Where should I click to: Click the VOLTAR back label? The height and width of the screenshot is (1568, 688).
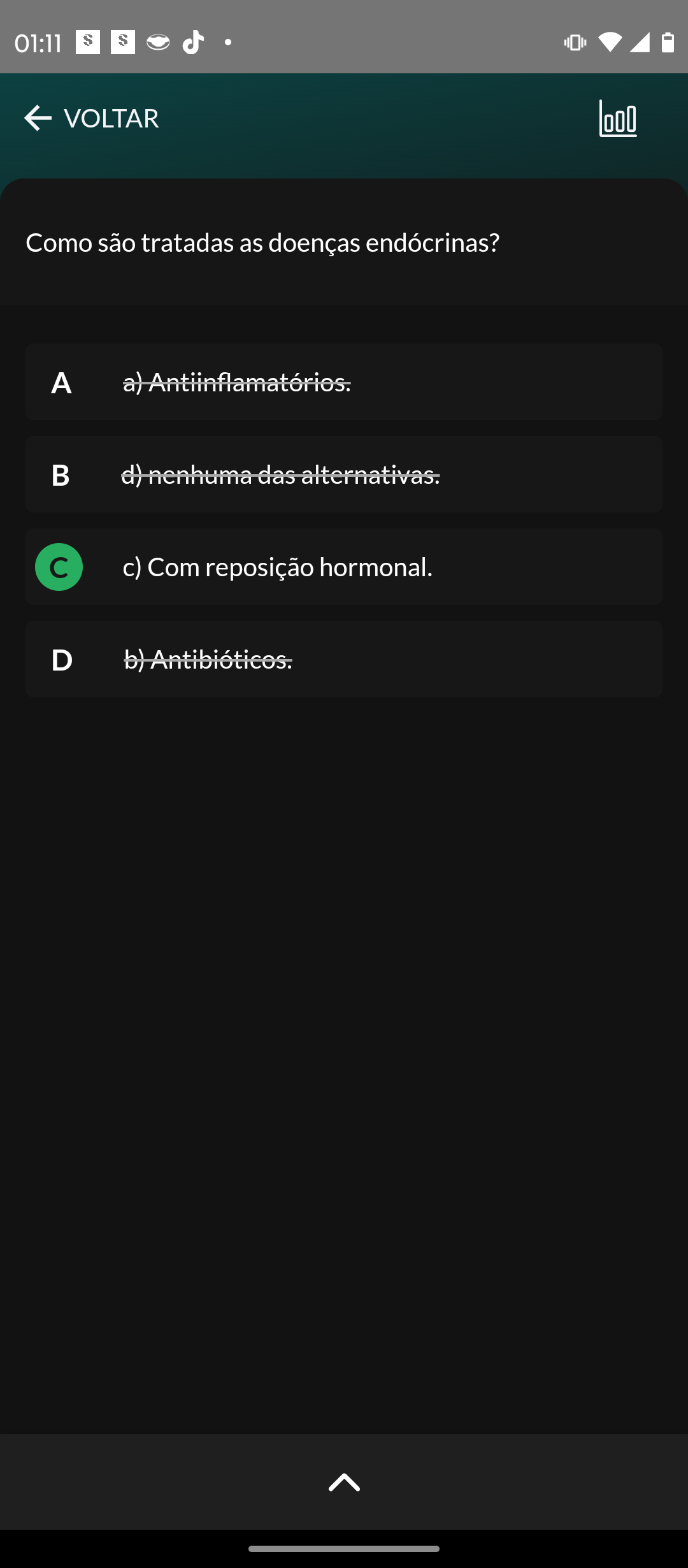pyautogui.click(x=111, y=119)
